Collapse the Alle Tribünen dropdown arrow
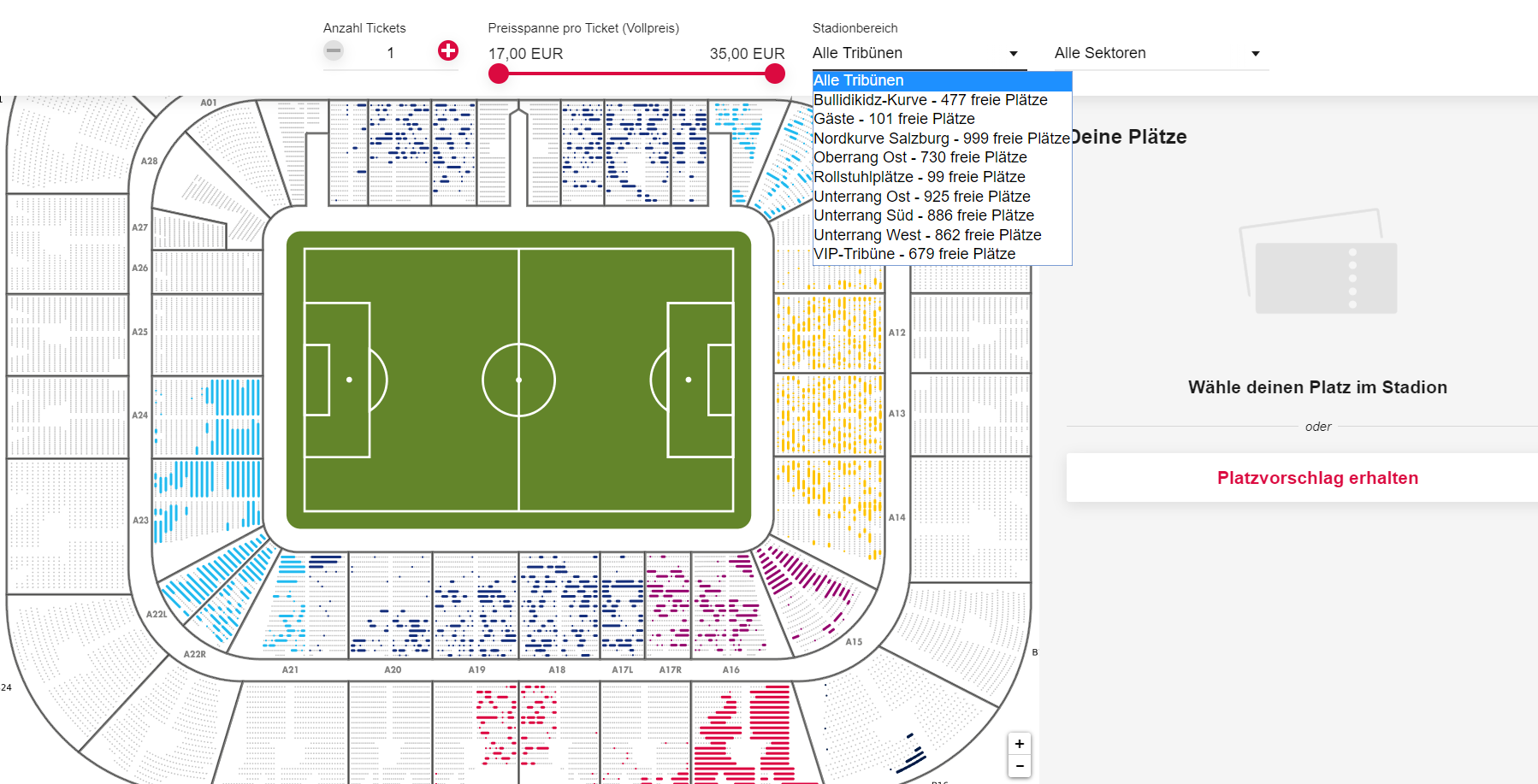The height and width of the screenshot is (784, 1538). point(1014,54)
